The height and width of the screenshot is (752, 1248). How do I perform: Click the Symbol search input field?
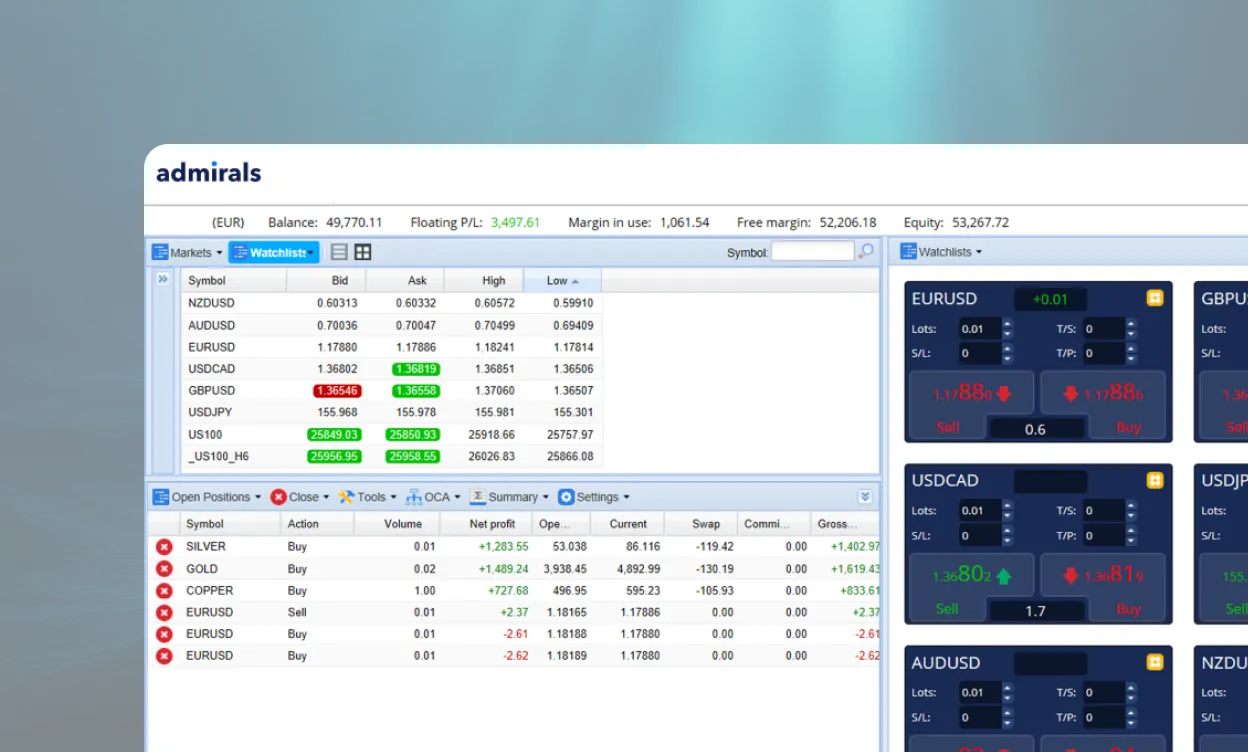[x=812, y=252]
